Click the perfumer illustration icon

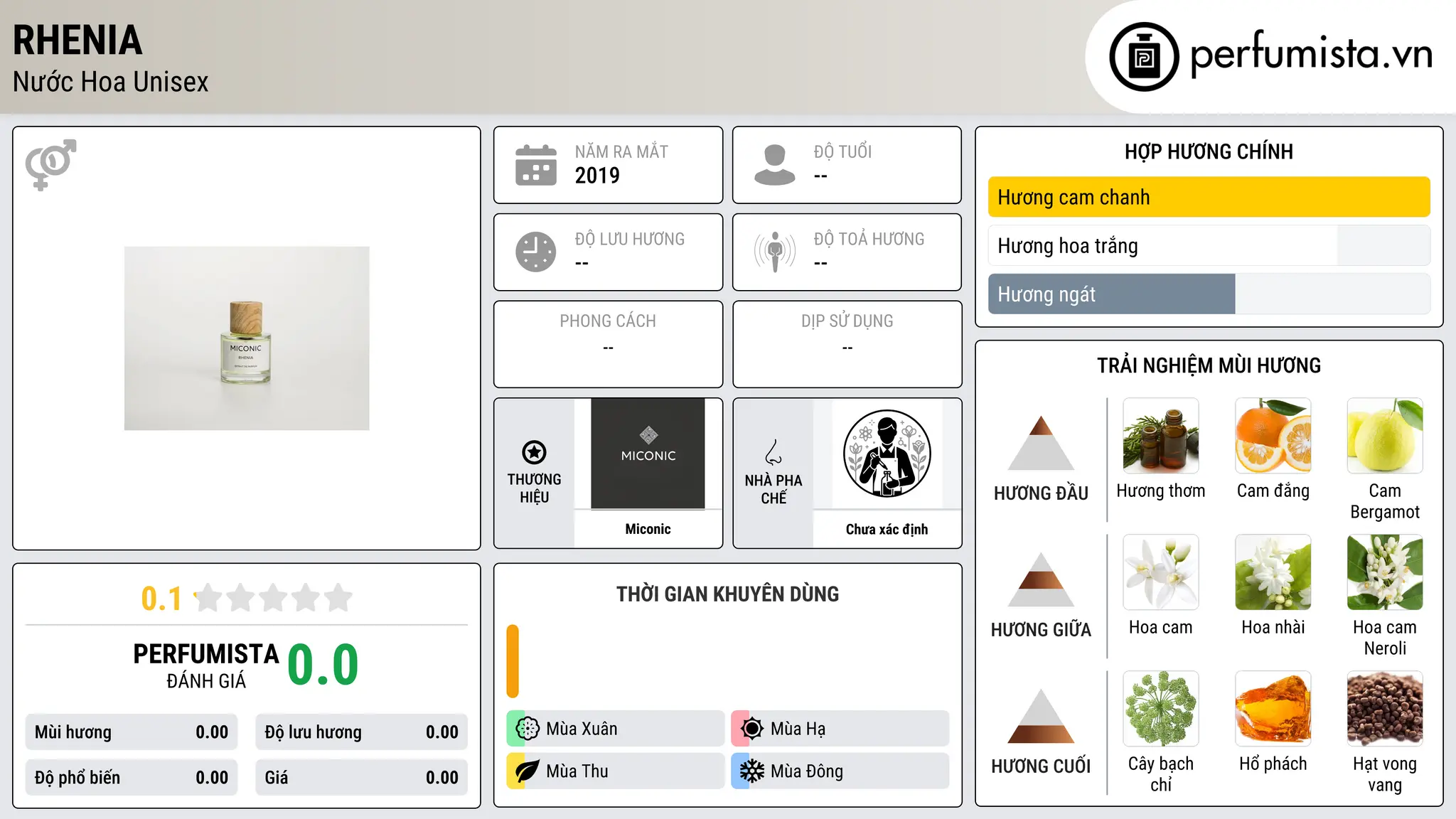click(x=887, y=454)
